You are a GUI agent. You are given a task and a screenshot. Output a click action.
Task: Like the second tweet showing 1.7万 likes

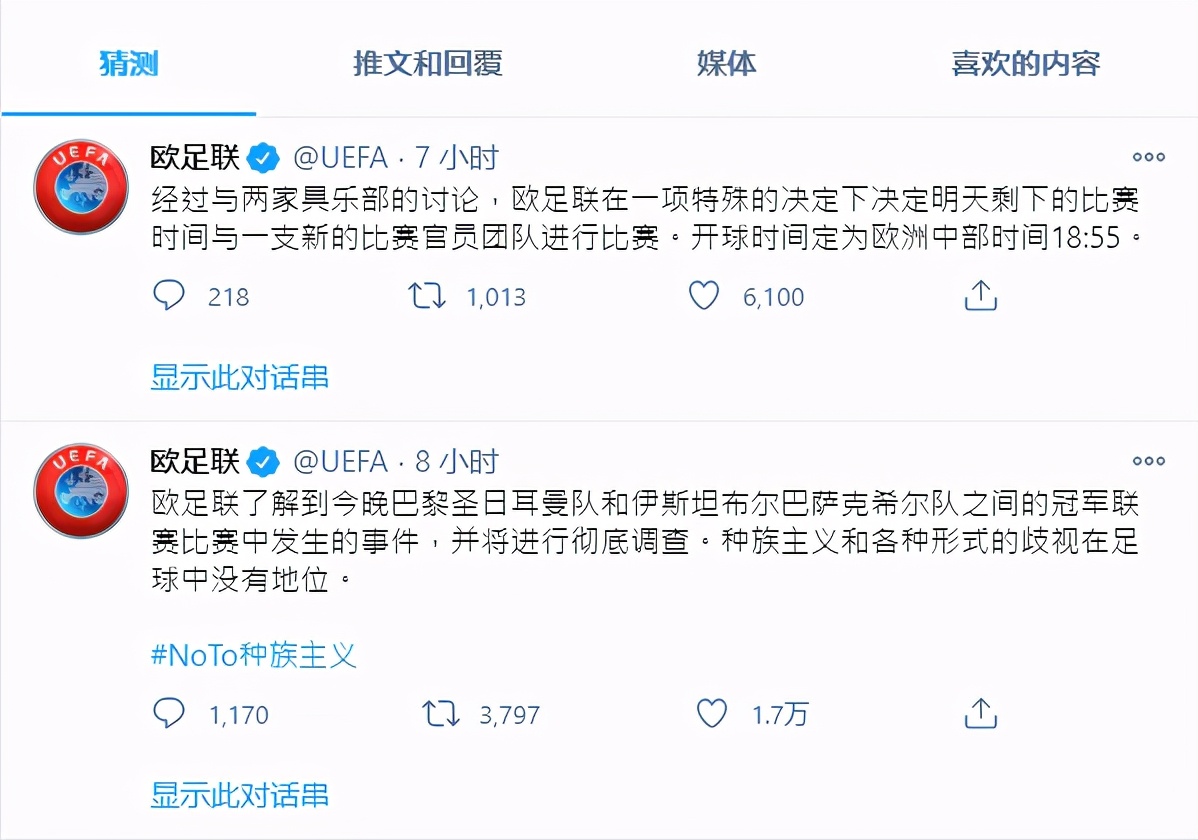(712, 714)
